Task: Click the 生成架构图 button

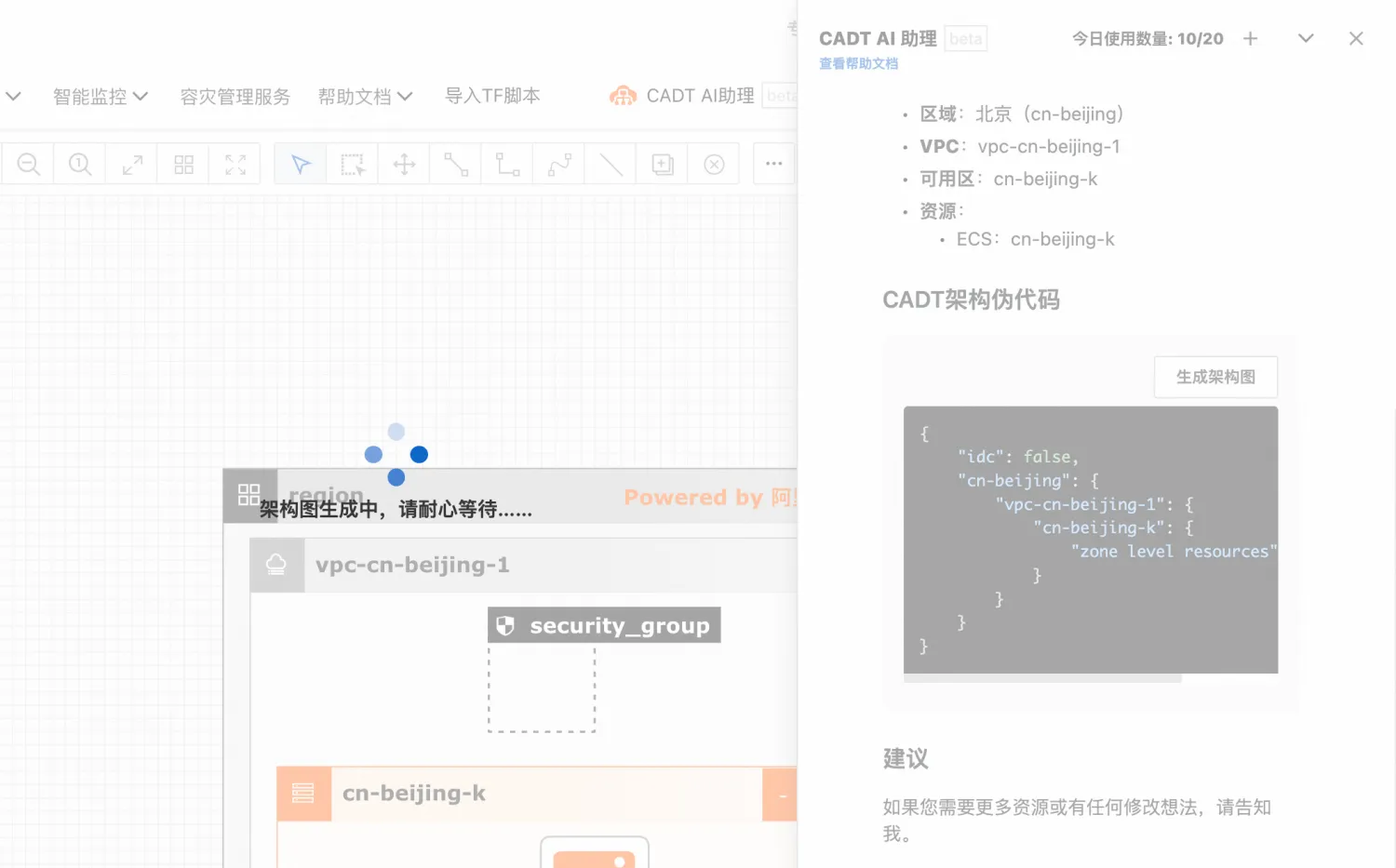Action: 1215,377
